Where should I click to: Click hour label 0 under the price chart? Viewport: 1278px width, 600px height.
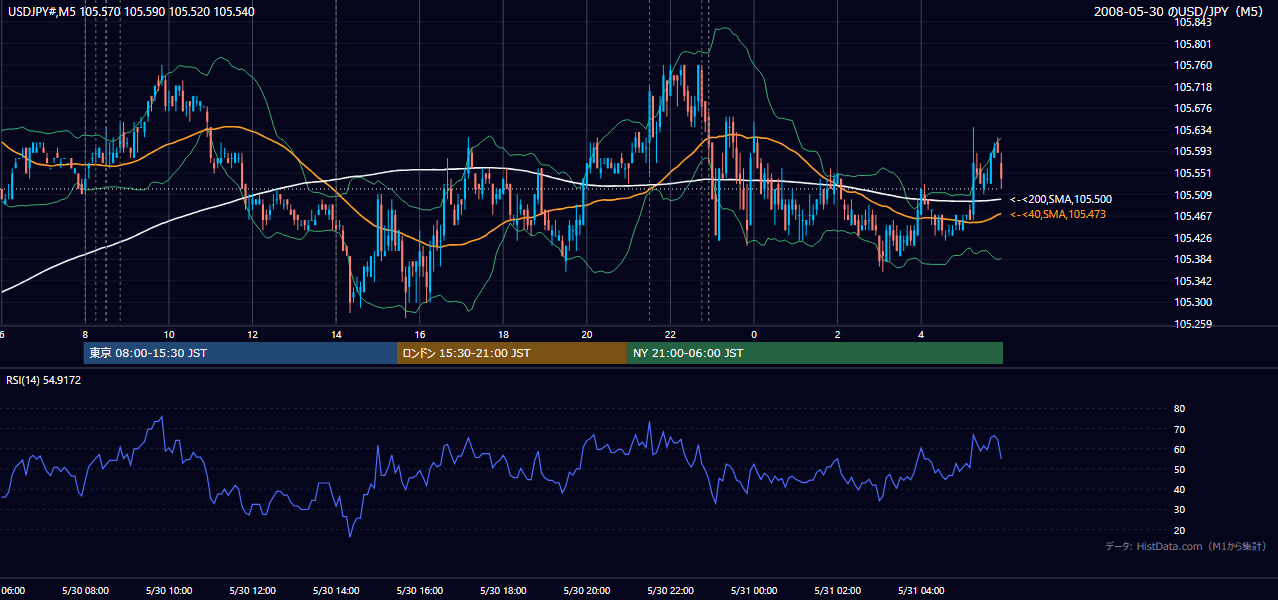[x=754, y=334]
